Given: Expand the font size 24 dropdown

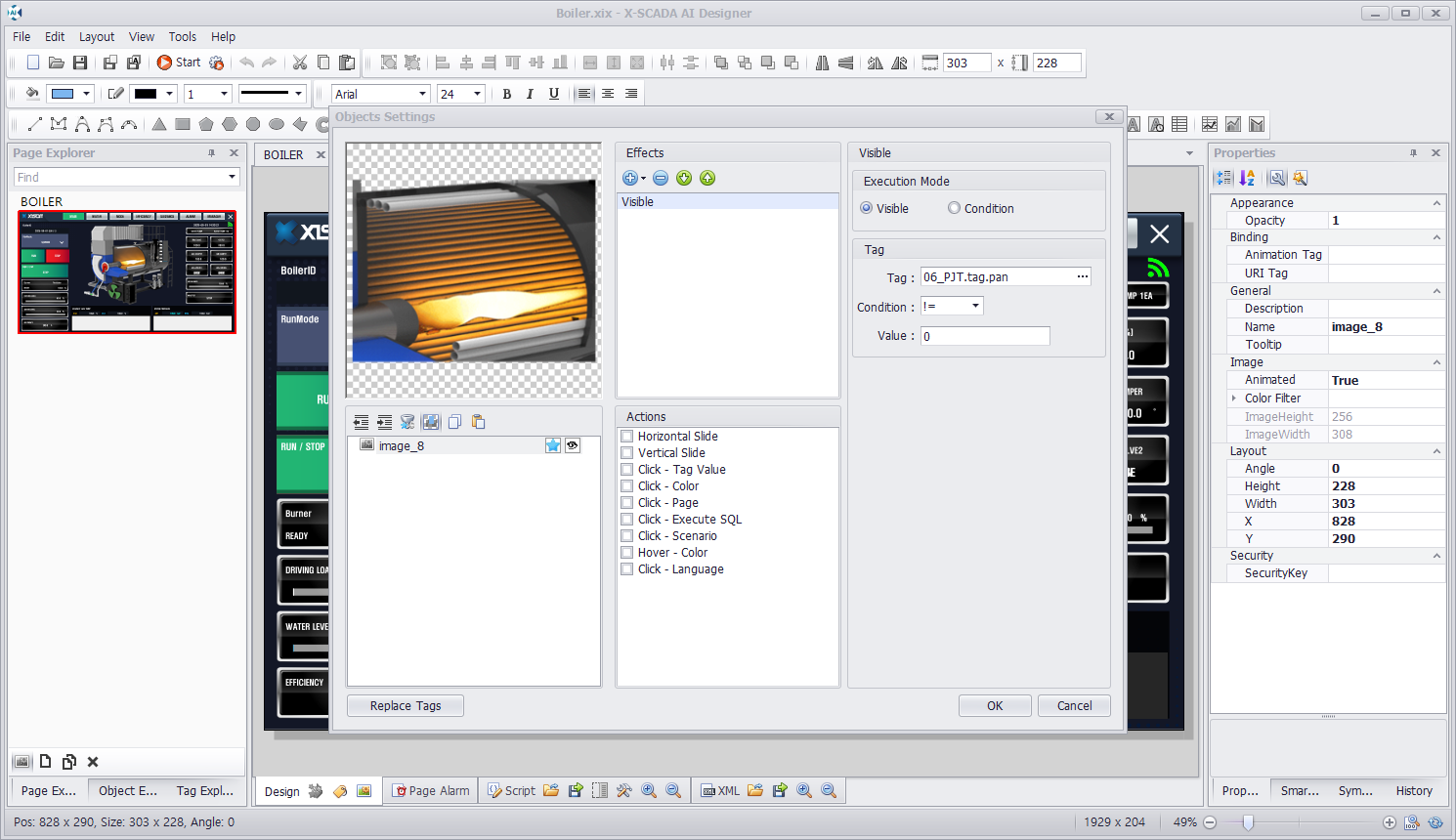Looking at the screenshot, I should coord(477,94).
